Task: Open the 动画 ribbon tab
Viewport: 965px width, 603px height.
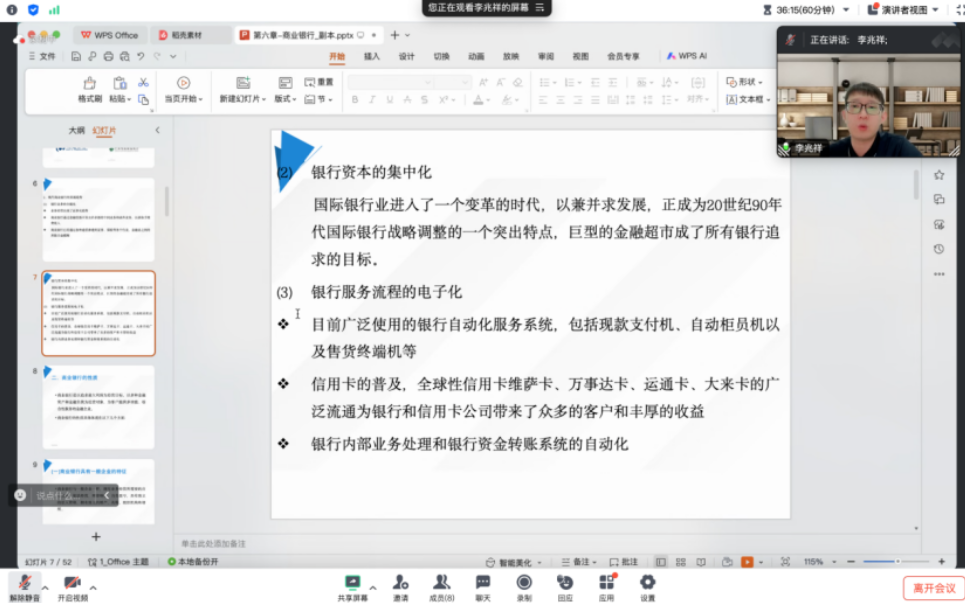Action: pyautogui.click(x=476, y=56)
